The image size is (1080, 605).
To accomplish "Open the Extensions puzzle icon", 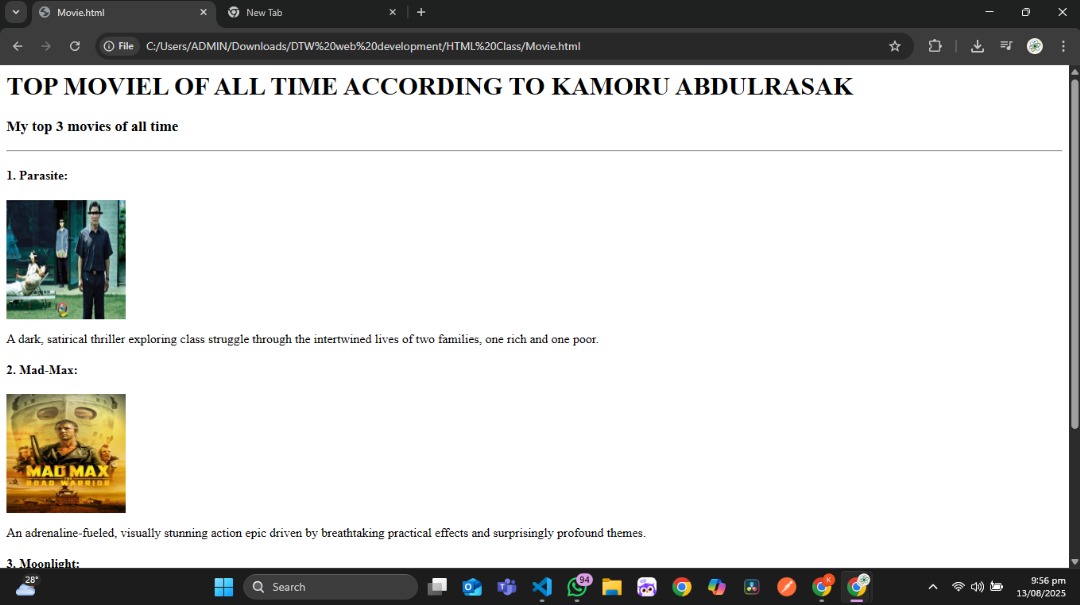I will pos(935,46).
